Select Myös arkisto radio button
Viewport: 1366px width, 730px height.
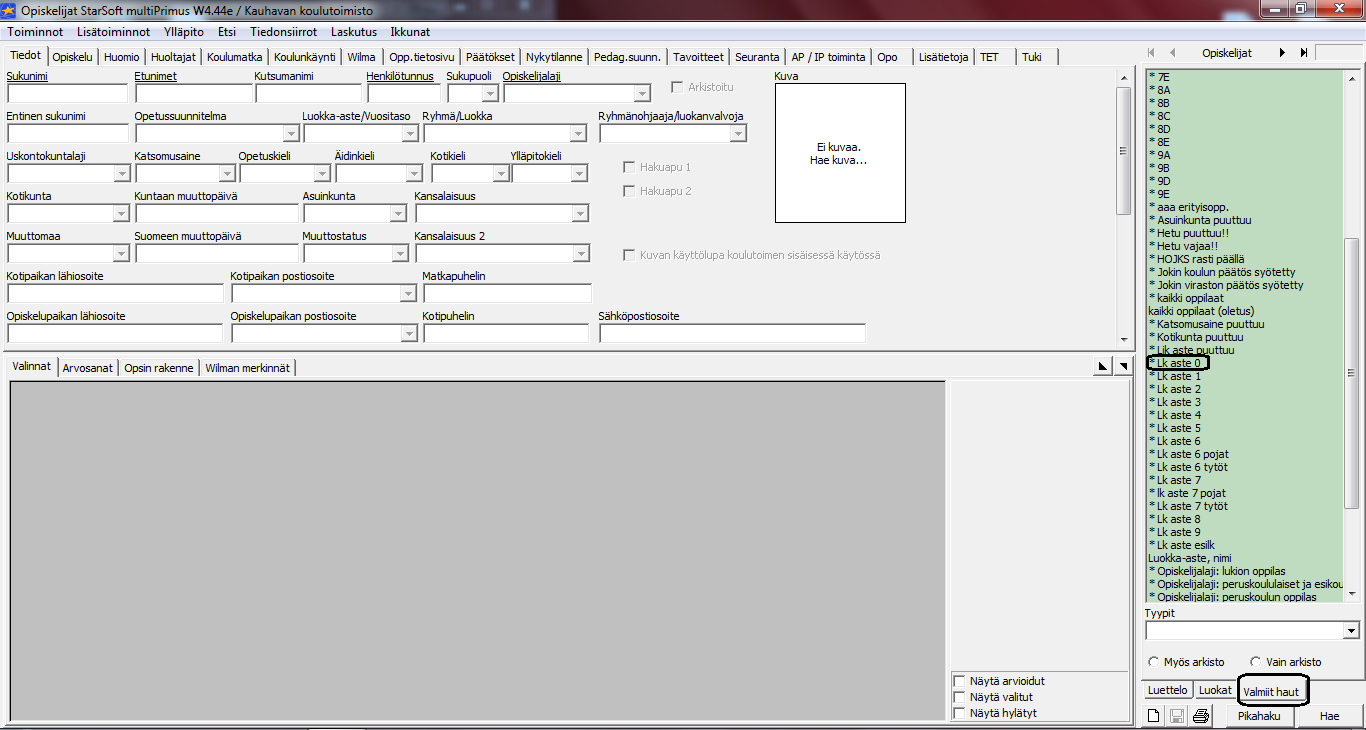click(x=1154, y=662)
